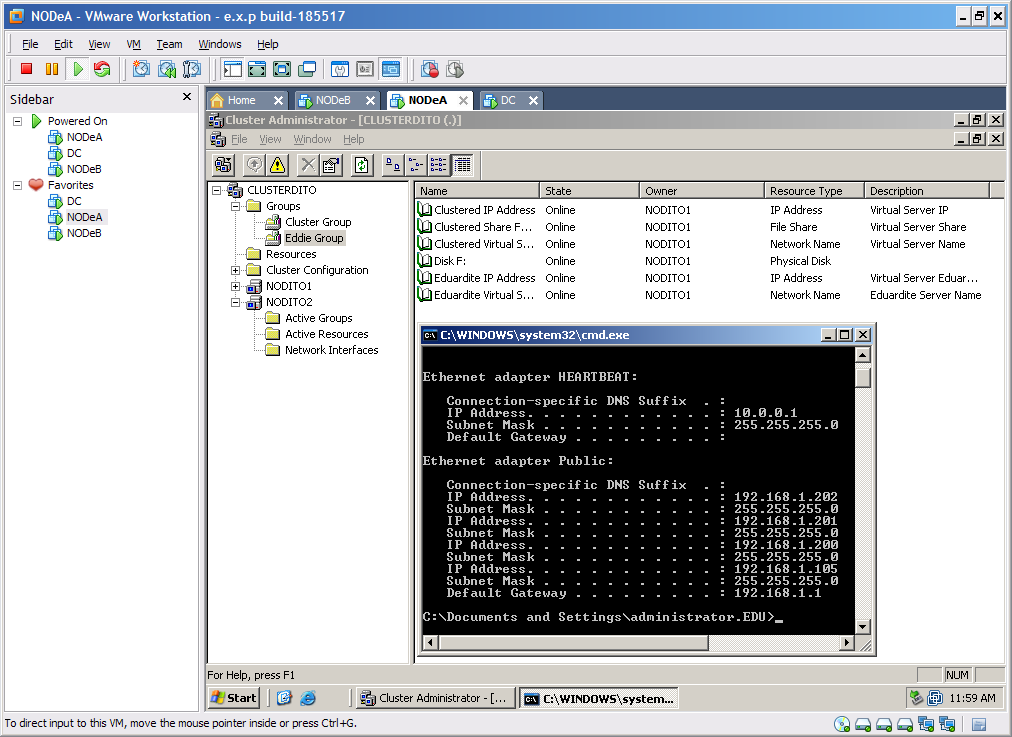Click the Start button in guest taskbar
This screenshot has height=737, width=1012.
coord(234,698)
